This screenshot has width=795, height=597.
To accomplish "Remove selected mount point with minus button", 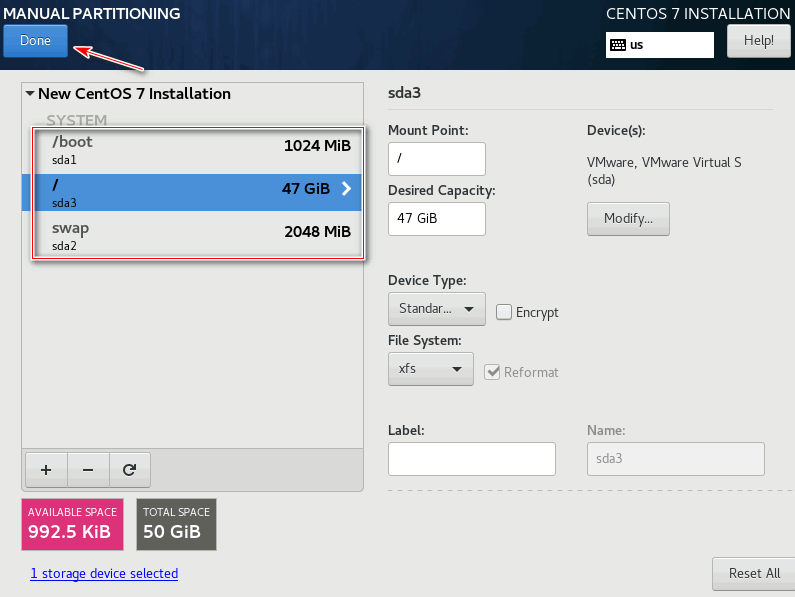I will point(88,470).
